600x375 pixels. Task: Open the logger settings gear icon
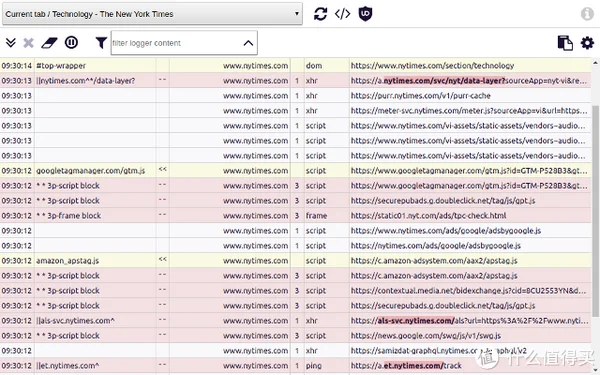pyautogui.click(x=587, y=43)
